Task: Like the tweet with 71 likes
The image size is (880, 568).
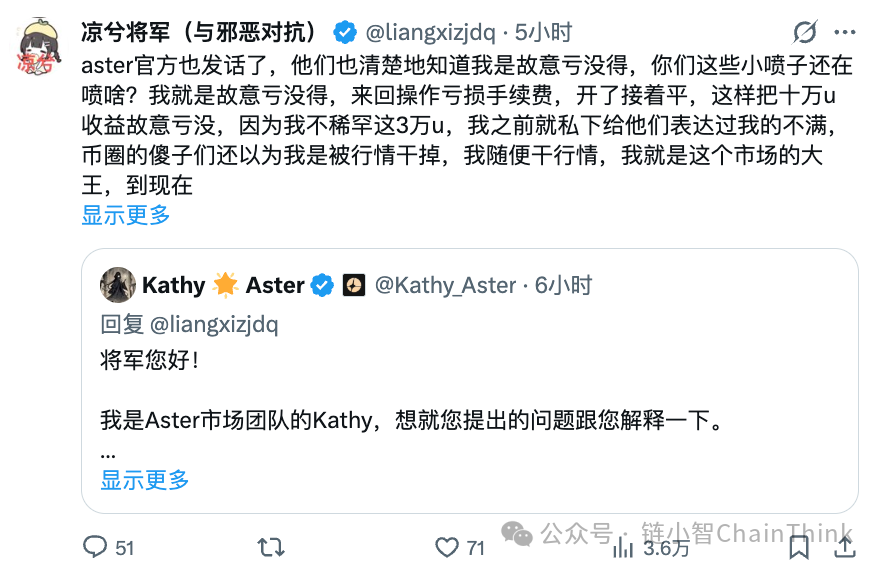Action: coord(447,547)
